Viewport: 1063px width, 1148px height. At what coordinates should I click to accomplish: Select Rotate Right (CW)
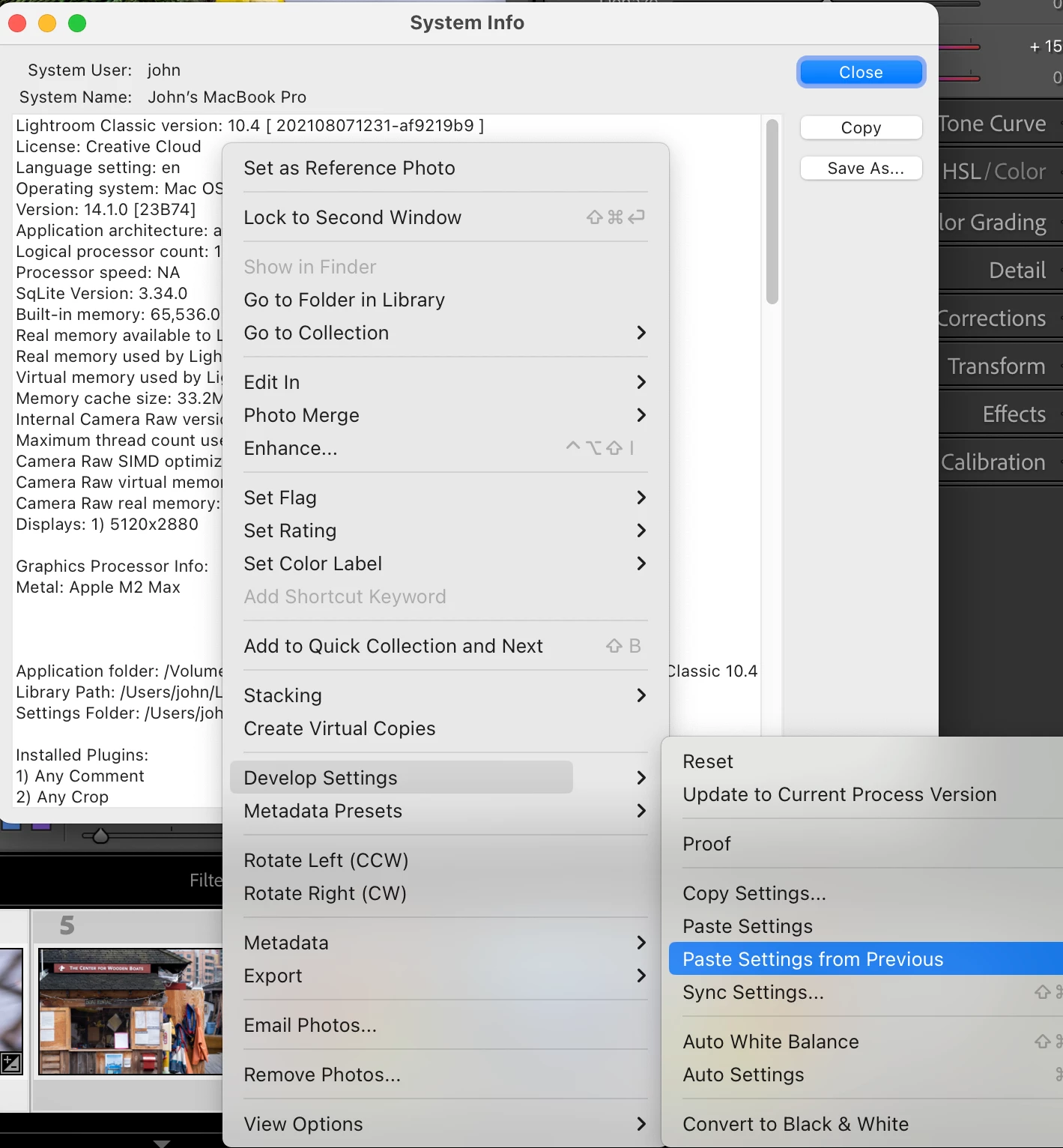pos(445,893)
